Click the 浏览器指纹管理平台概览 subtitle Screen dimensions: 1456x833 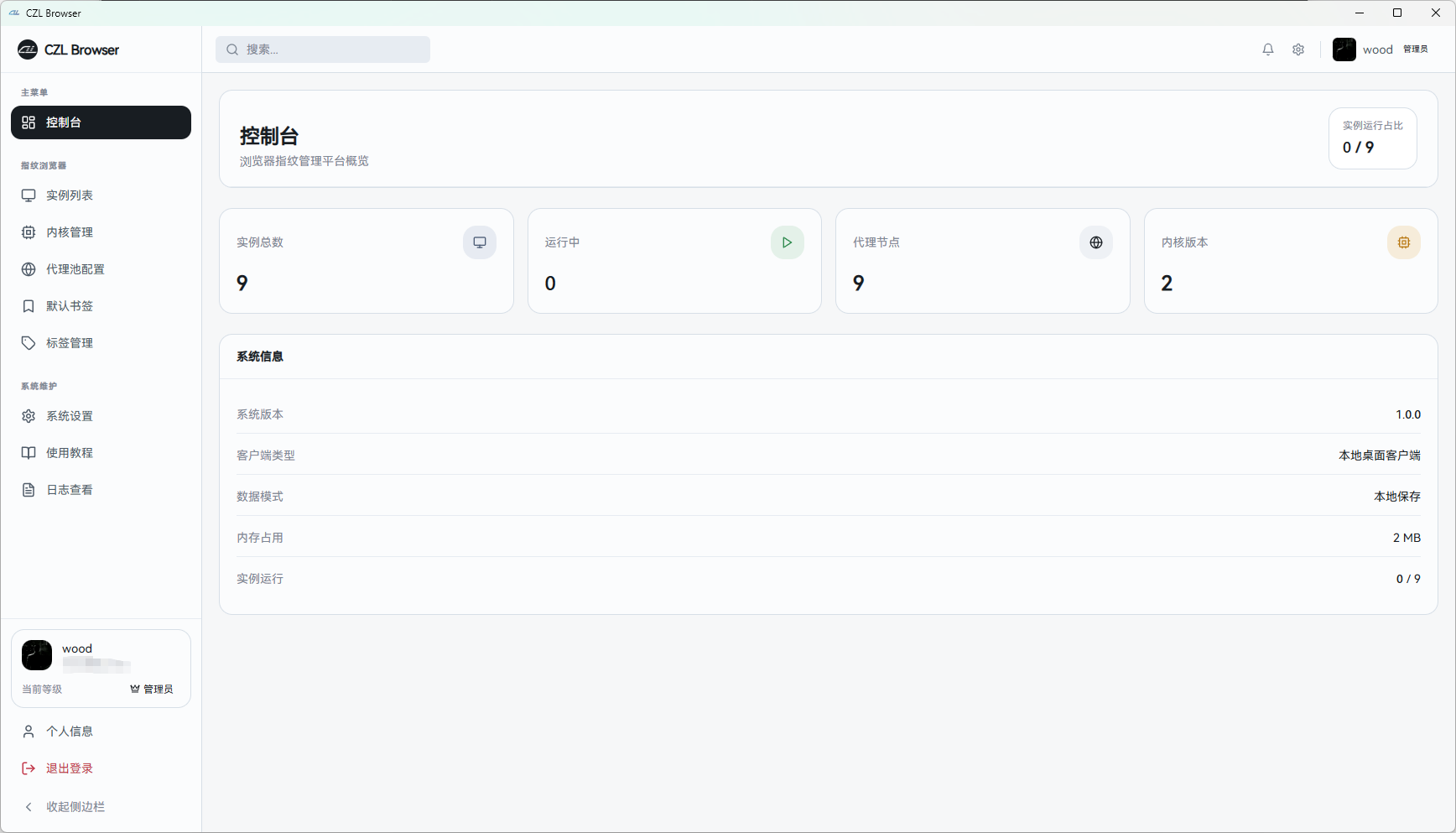pos(304,161)
